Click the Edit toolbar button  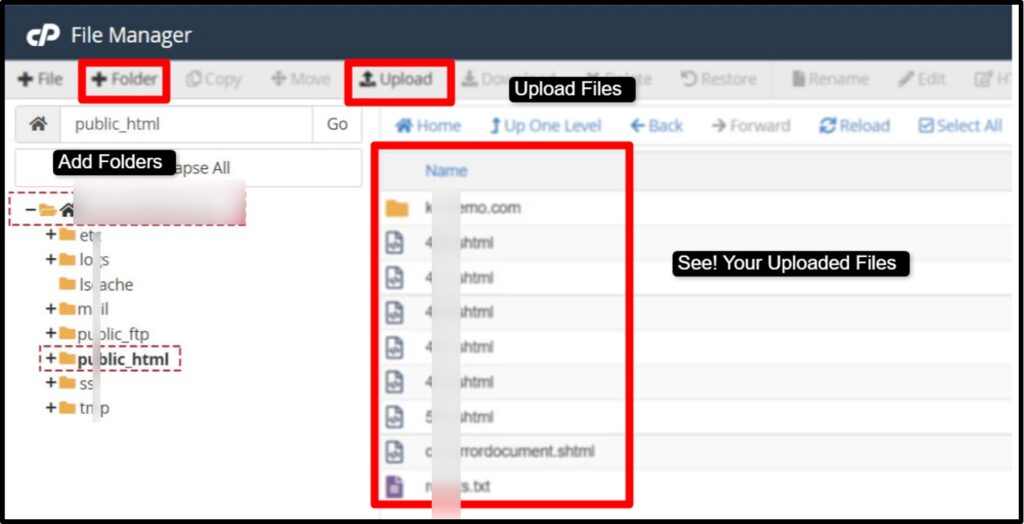[x=921, y=80]
